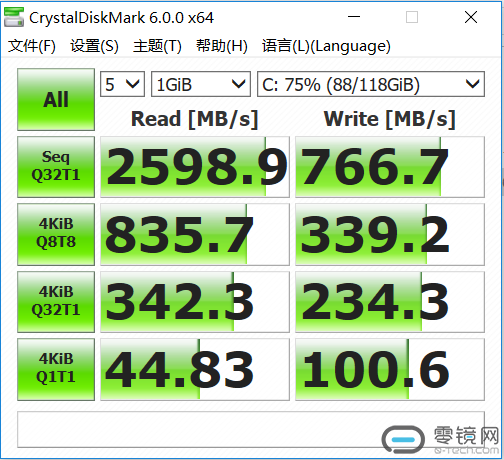Click the CrystalDiskMark app icon in title bar
The height and width of the screenshot is (460, 504).
tap(14, 17)
